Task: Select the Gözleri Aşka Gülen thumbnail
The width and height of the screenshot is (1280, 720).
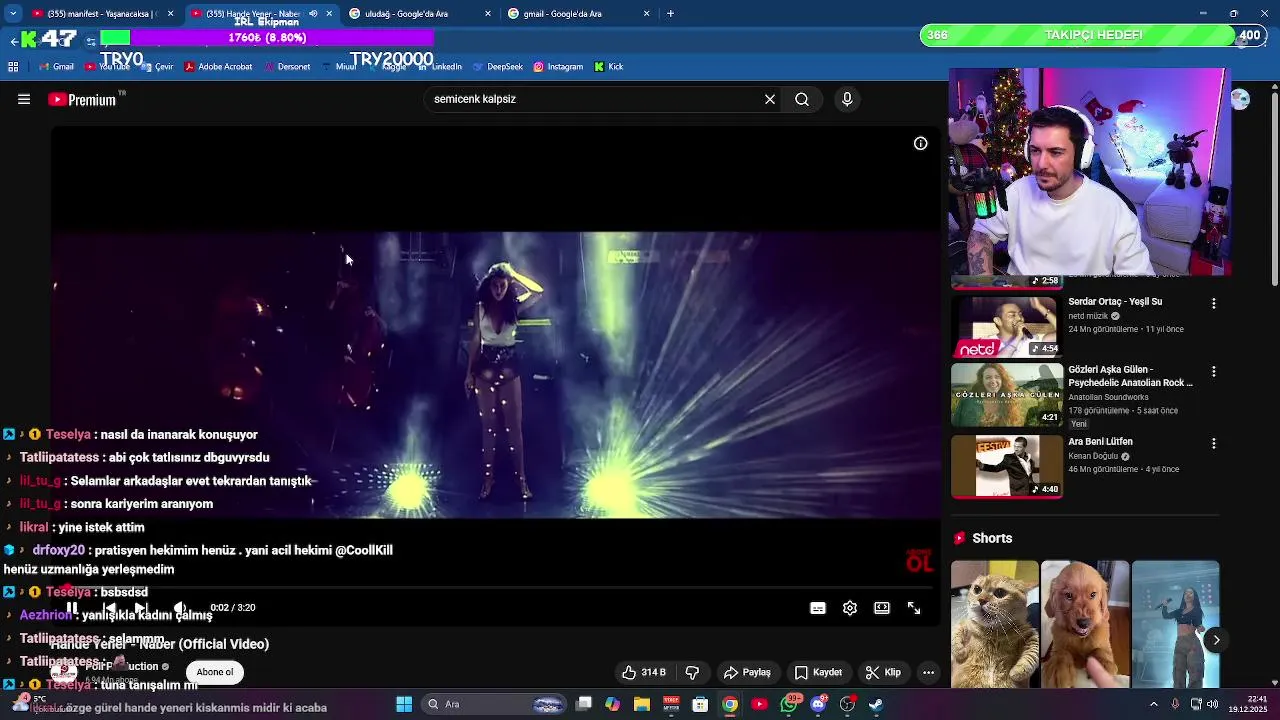Action: click(x=1006, y=394)
